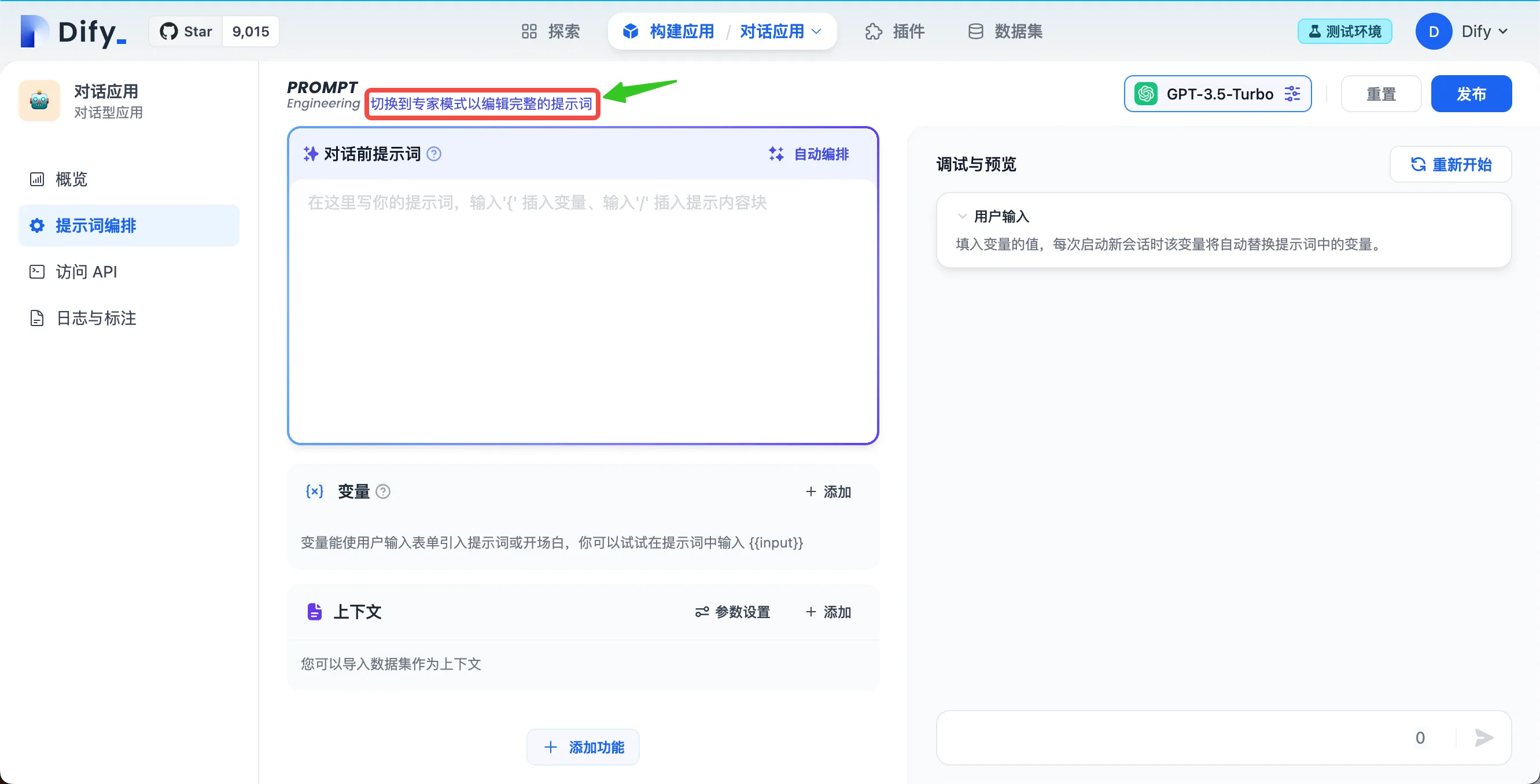Open the 概览 sidebar item
Image resolution: width=1540 pixels, height=784 pixels.
71,179
